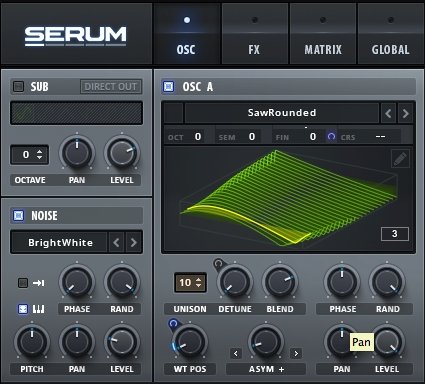This screenshot has height=384, width=425.
Task: Click modulation indicator above WT POS knob
Action: pyautogui.click(x=173, y=323)
